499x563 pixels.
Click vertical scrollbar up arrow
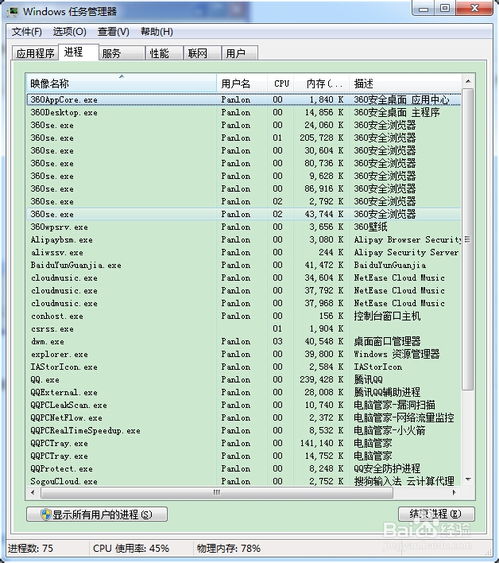point(468,82)
